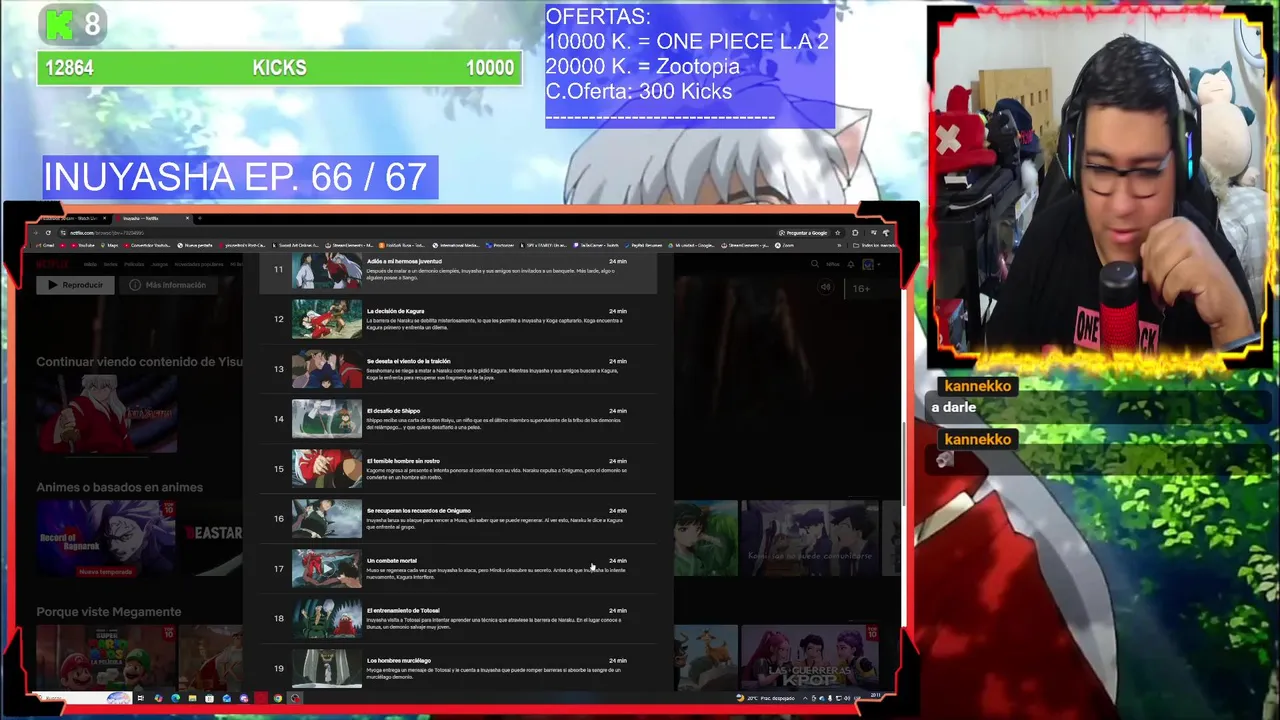Open the YouTube bookmark
This screenshot has height=720, width=1280.
pyautogui.click(x=83, y=245)
